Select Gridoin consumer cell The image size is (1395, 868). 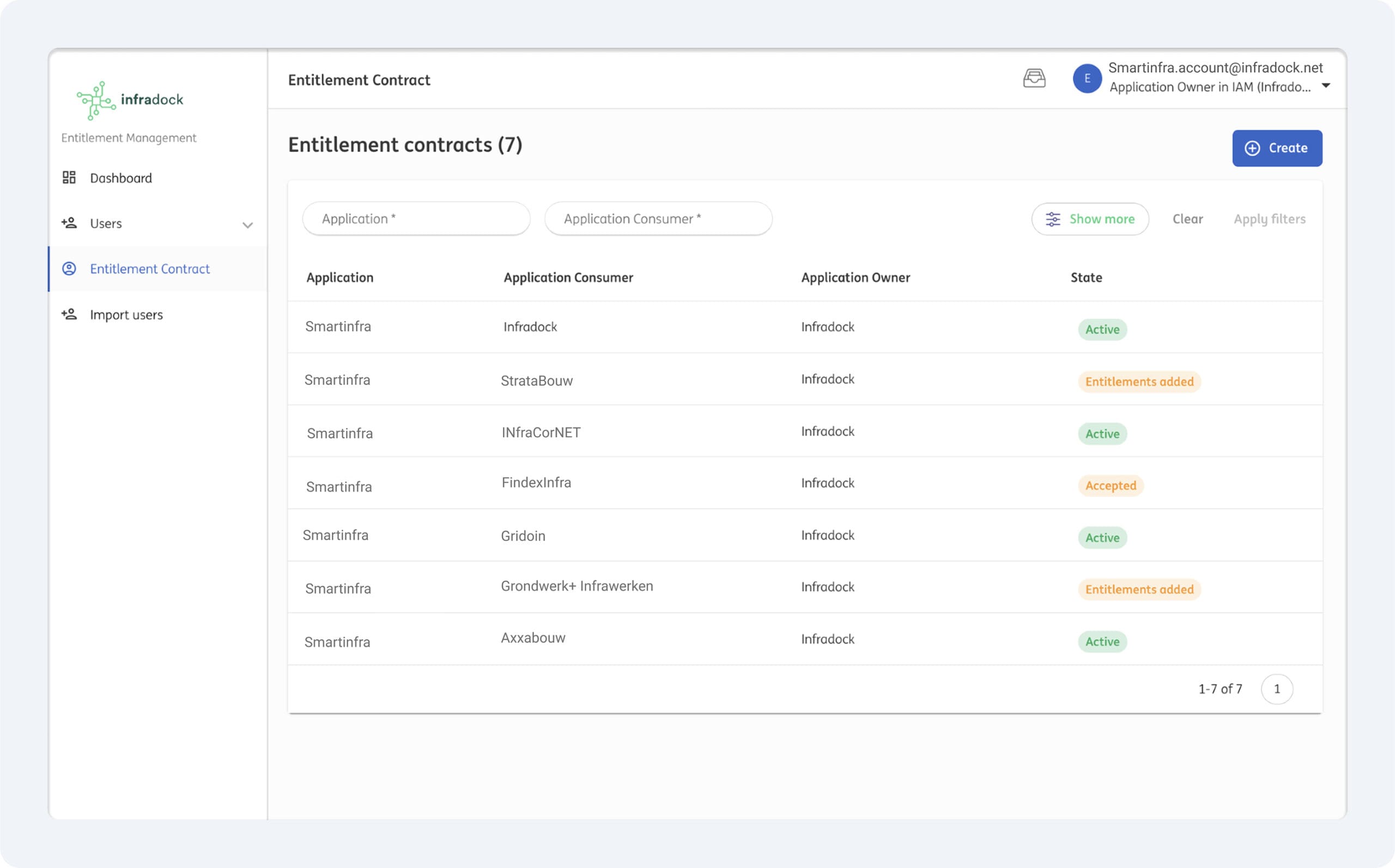tap(523, 536)
